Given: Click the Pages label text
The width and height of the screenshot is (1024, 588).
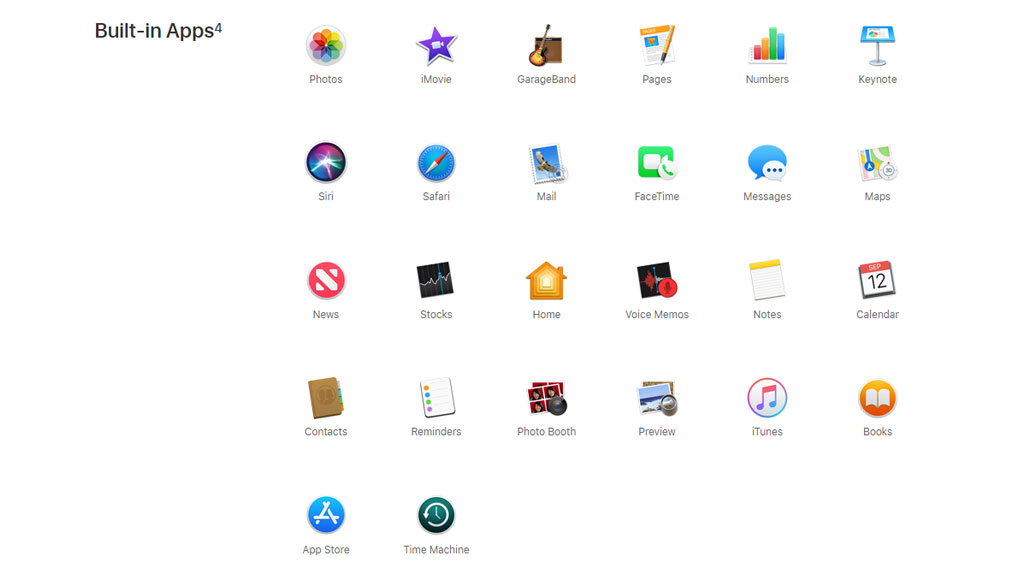Looking at the screenshot, I should [x=657, y=79].
